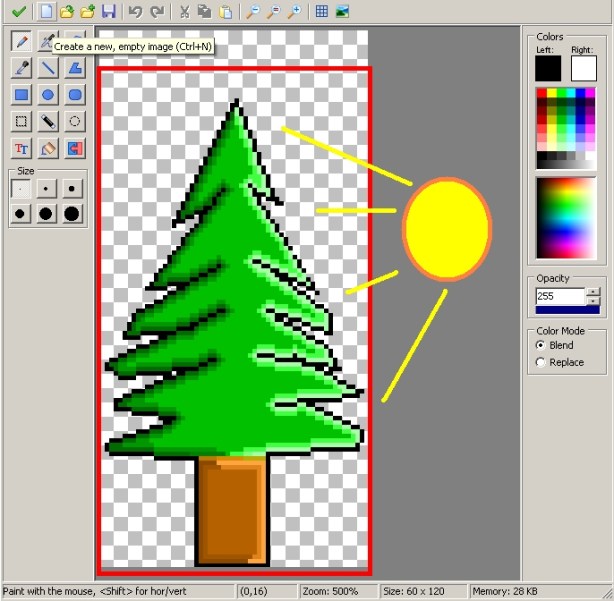Select Blend color mode
The image size is (614, 601).
pyautogui.click(x=541, y=345)
